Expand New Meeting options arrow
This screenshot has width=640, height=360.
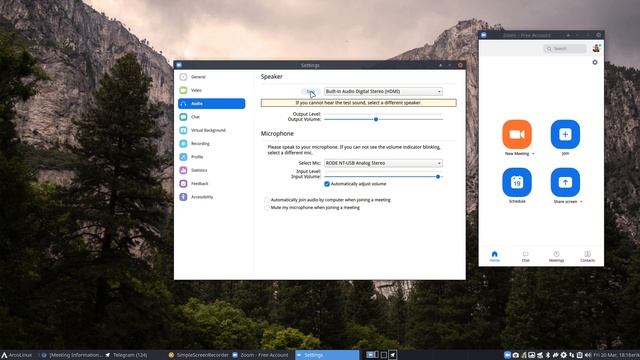tap(533, 154)
